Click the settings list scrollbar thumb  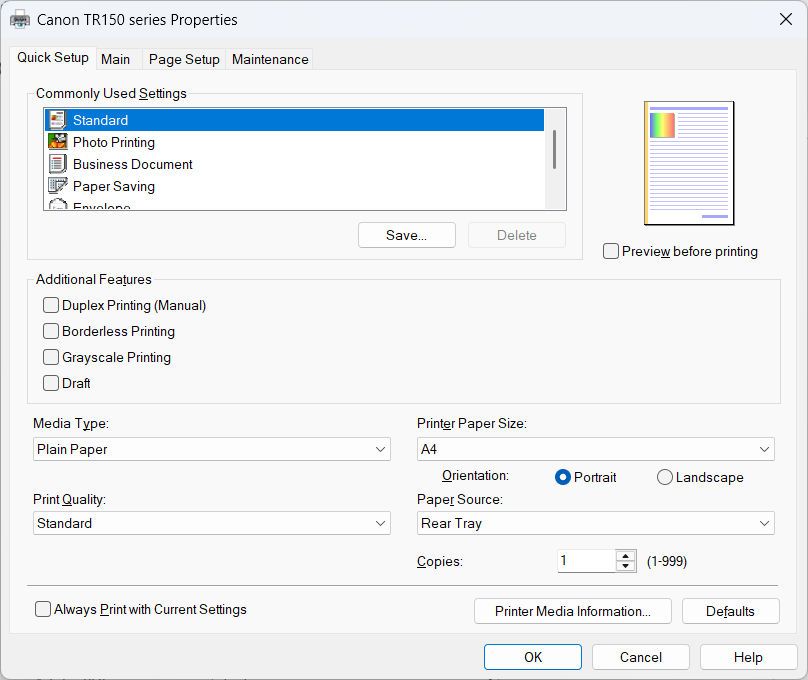click(554, 149)
